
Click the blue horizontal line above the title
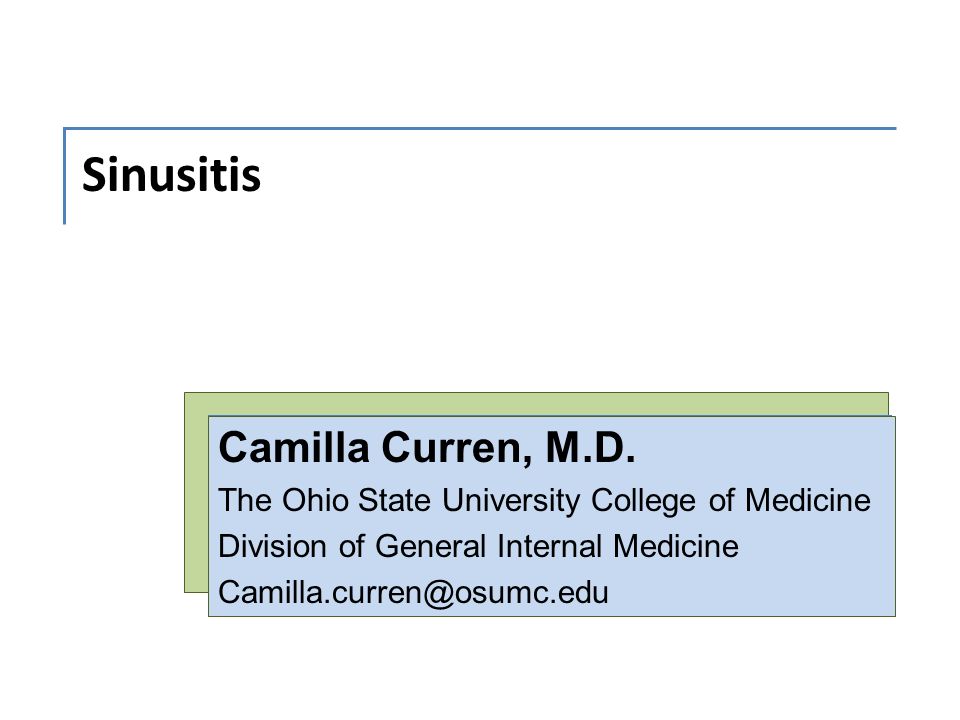pyautogui.click(x=480, y=129)
